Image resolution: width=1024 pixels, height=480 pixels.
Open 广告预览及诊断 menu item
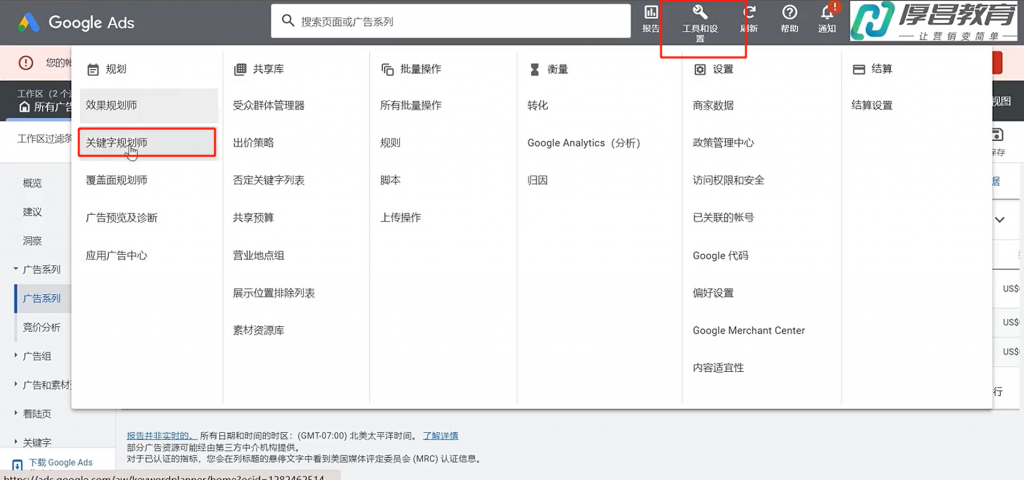coord(121,217)
